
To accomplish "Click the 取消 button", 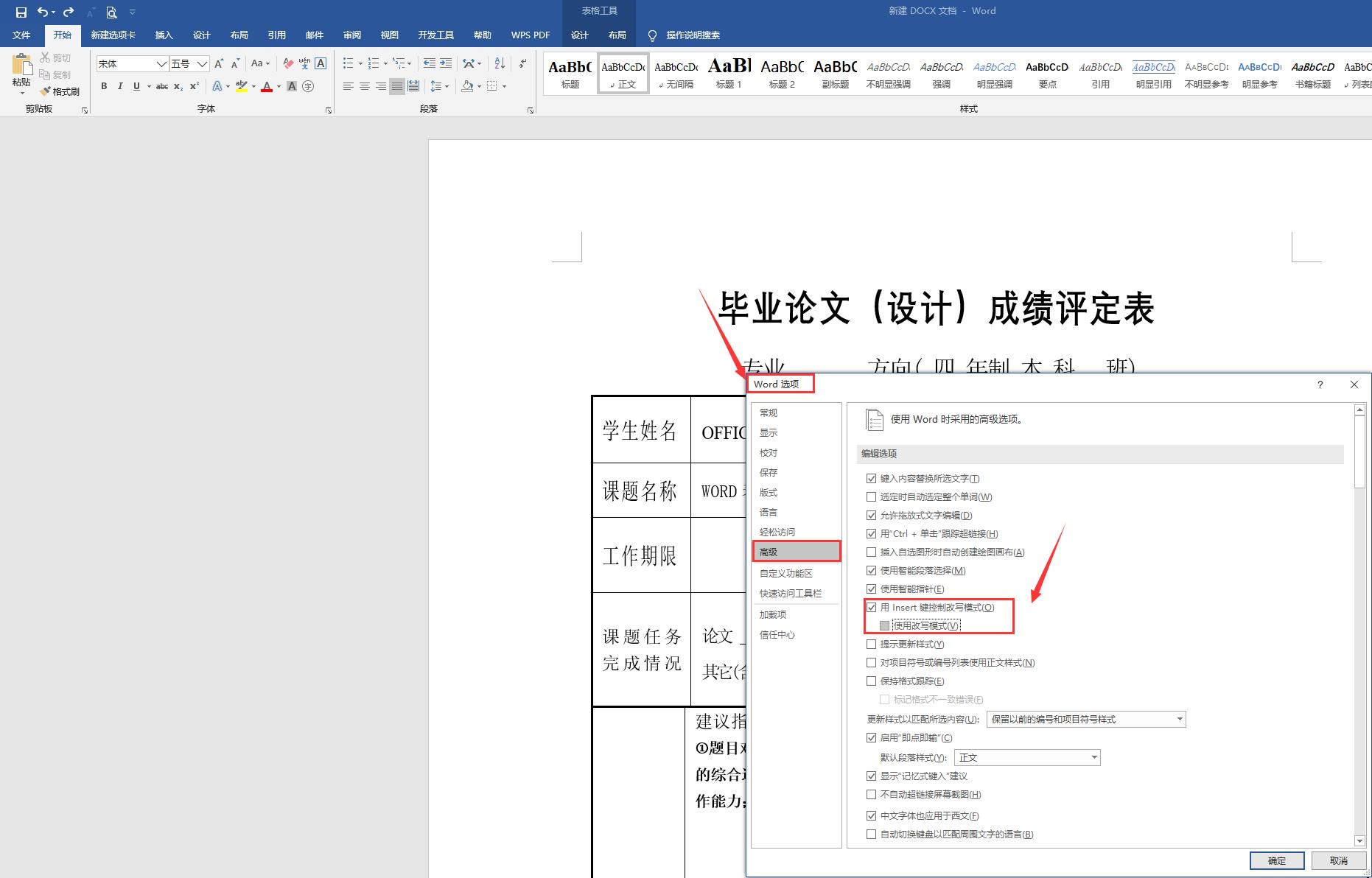I will pos(1340,860).
